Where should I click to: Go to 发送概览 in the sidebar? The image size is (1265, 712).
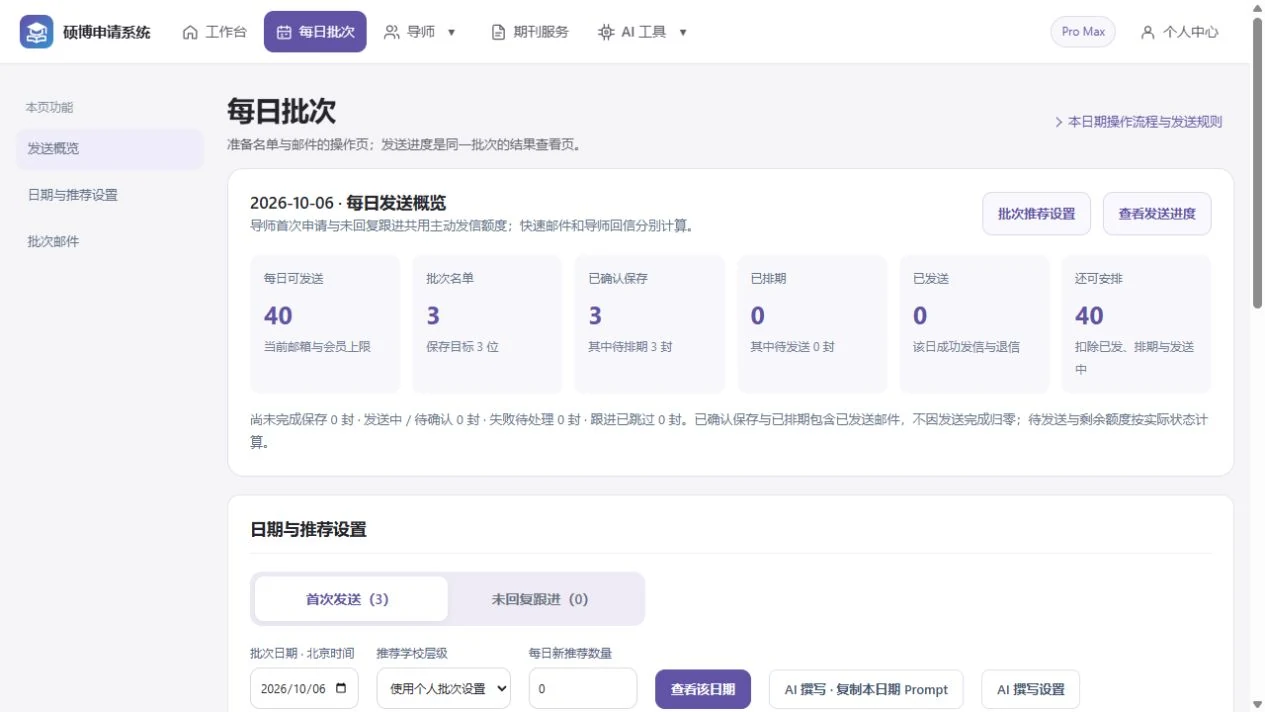click(x=110, y=148)
